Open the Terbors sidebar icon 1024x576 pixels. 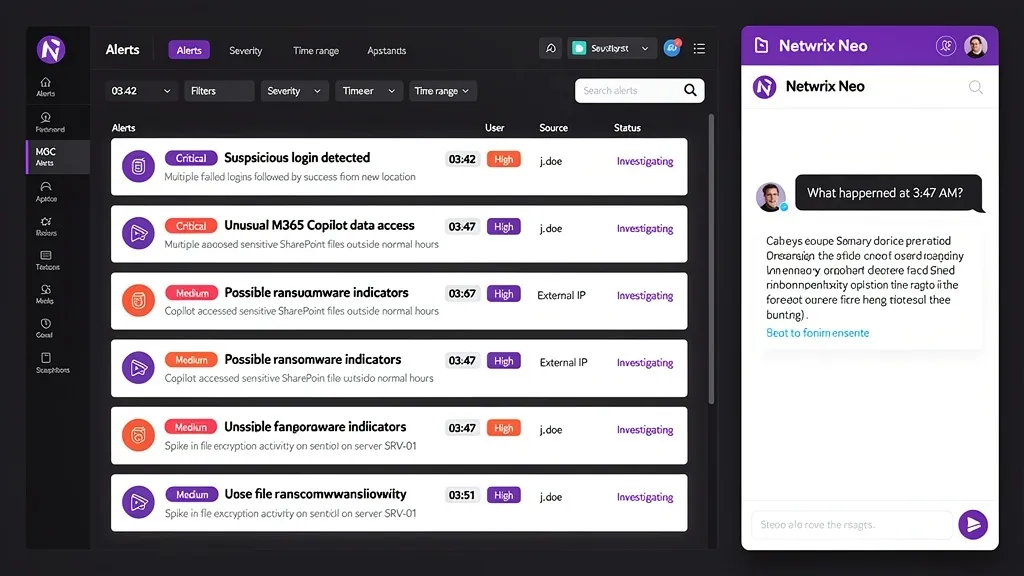tap(46, 260)
